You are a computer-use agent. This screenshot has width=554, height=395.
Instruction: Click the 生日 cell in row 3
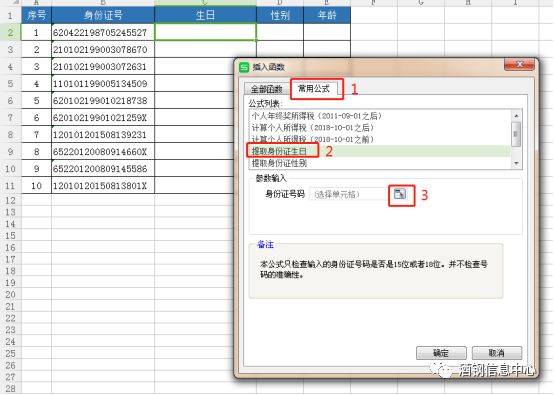tap(205, 49)
